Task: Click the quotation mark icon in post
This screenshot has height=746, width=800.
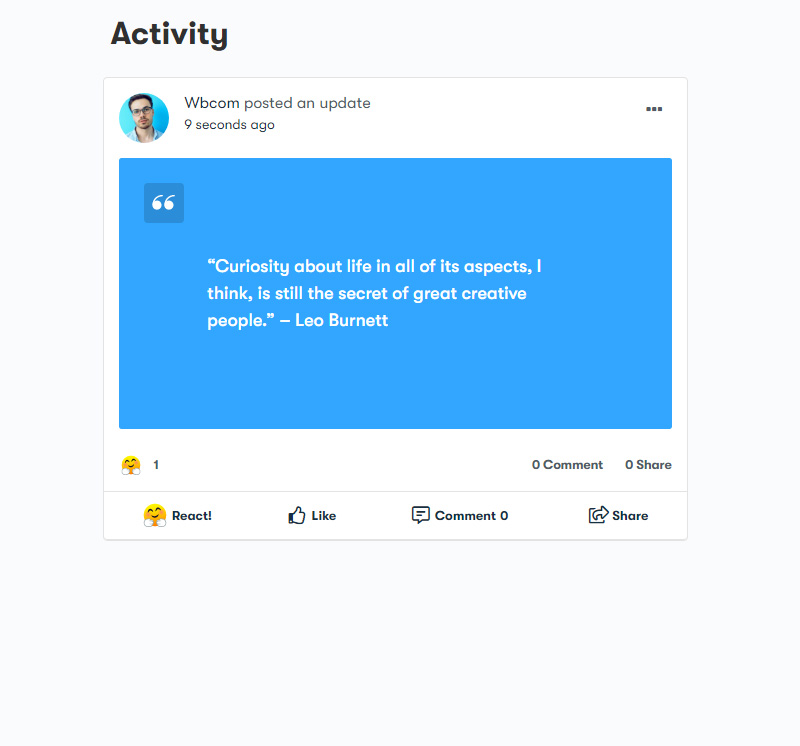Action: pos(164,203)
